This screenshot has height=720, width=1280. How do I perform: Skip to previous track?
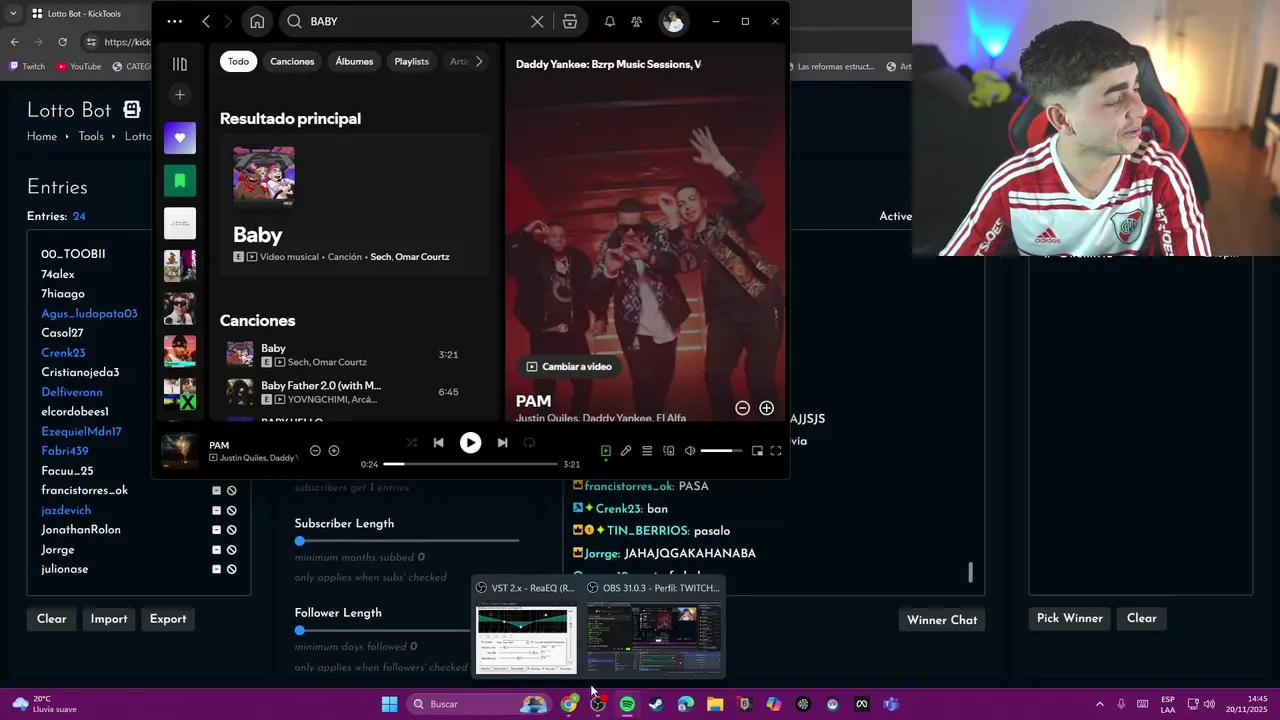pyautogui.click(x=438, y=443)
